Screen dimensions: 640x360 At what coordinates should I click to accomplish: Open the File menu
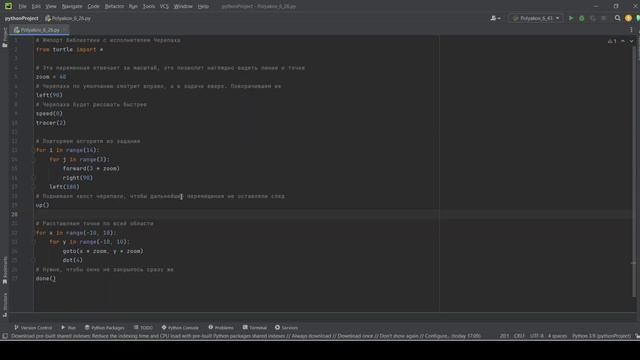pos(22,6)
